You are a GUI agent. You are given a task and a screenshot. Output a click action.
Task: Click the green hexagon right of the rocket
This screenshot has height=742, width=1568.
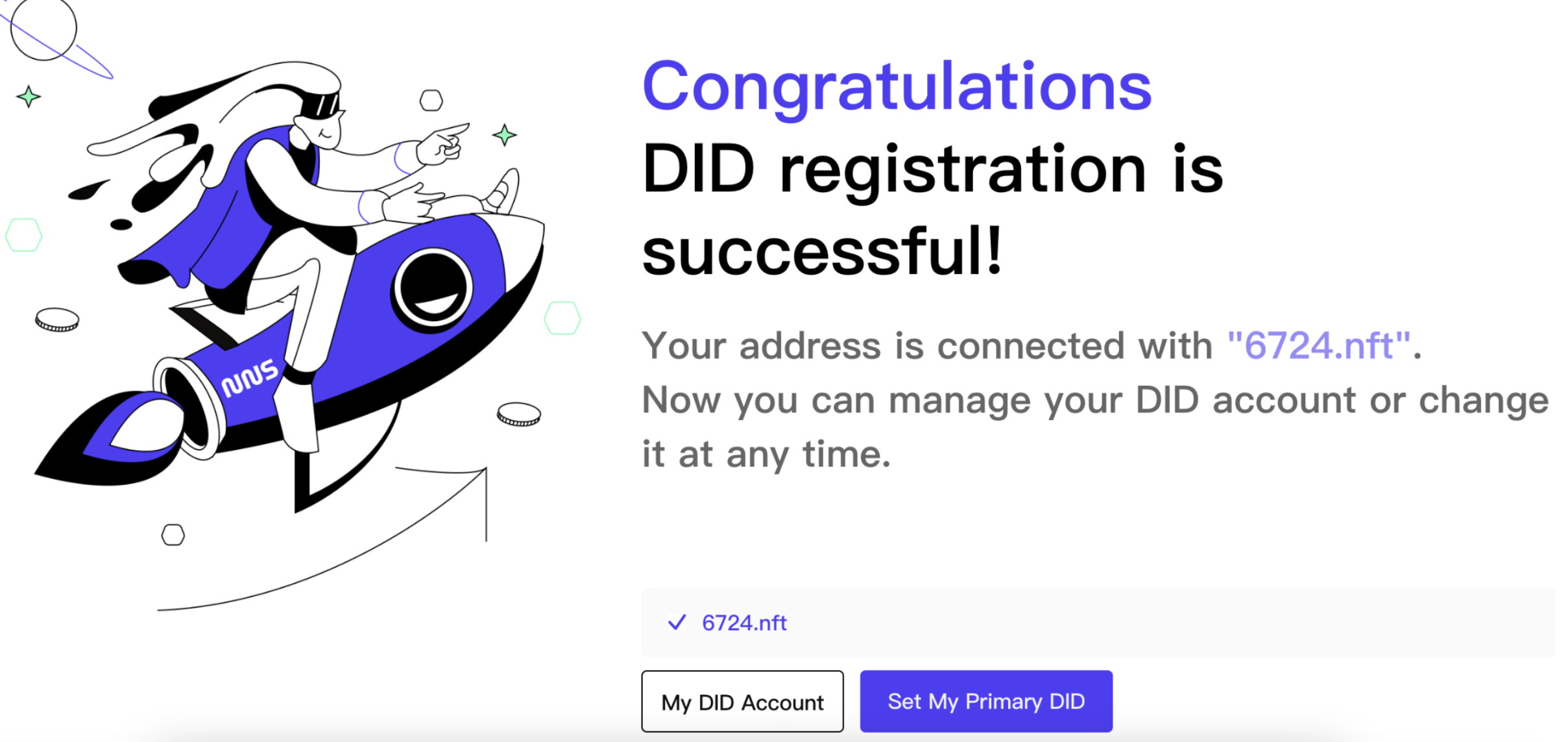click(x=562, y=318)
